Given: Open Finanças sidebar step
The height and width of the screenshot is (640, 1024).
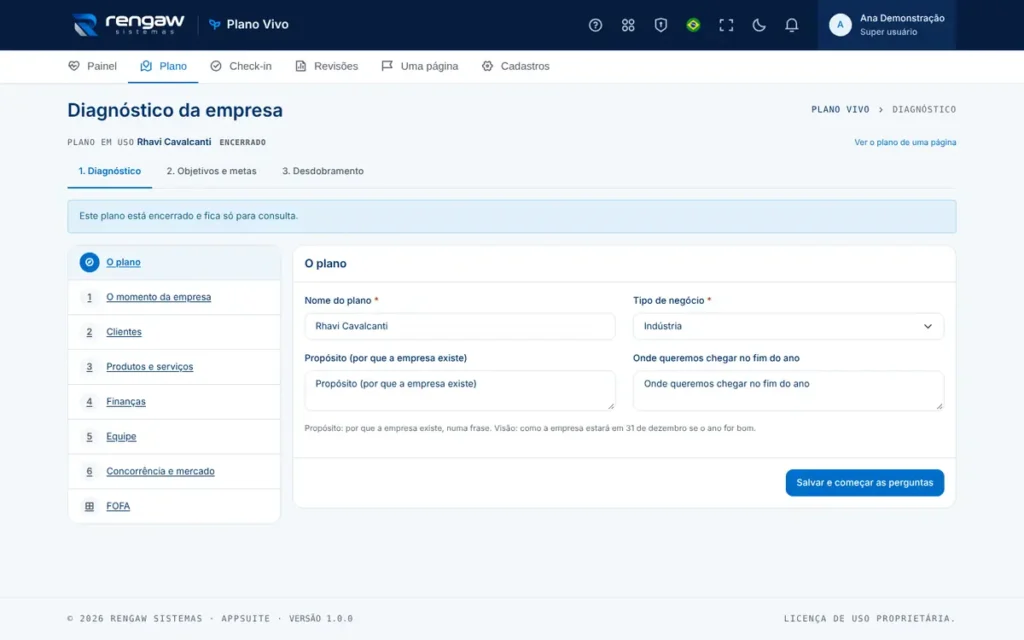Looking at the screenshot, I should pyautogui.click(x=126, y=402).
